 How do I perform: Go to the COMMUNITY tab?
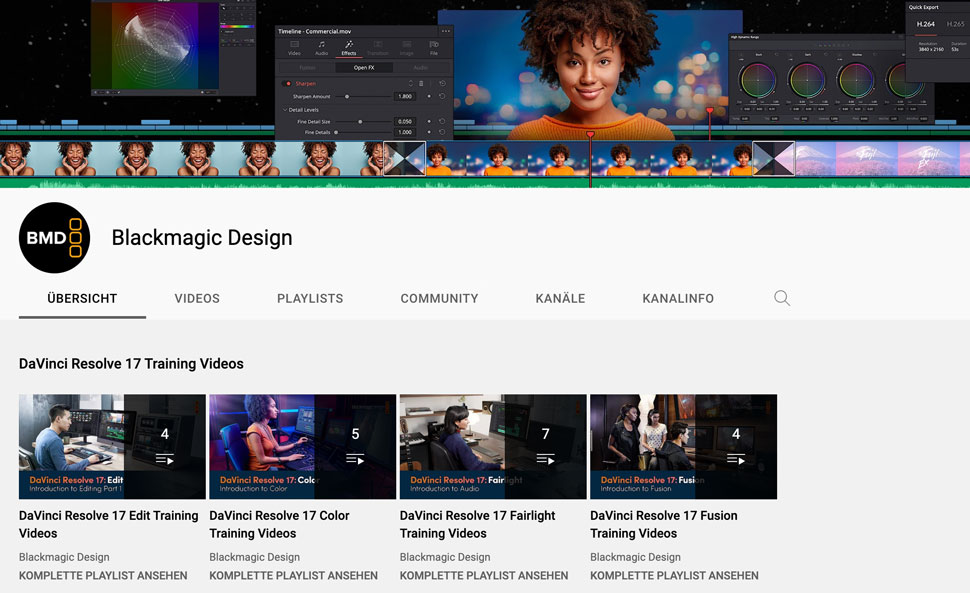tap(439, 298)
